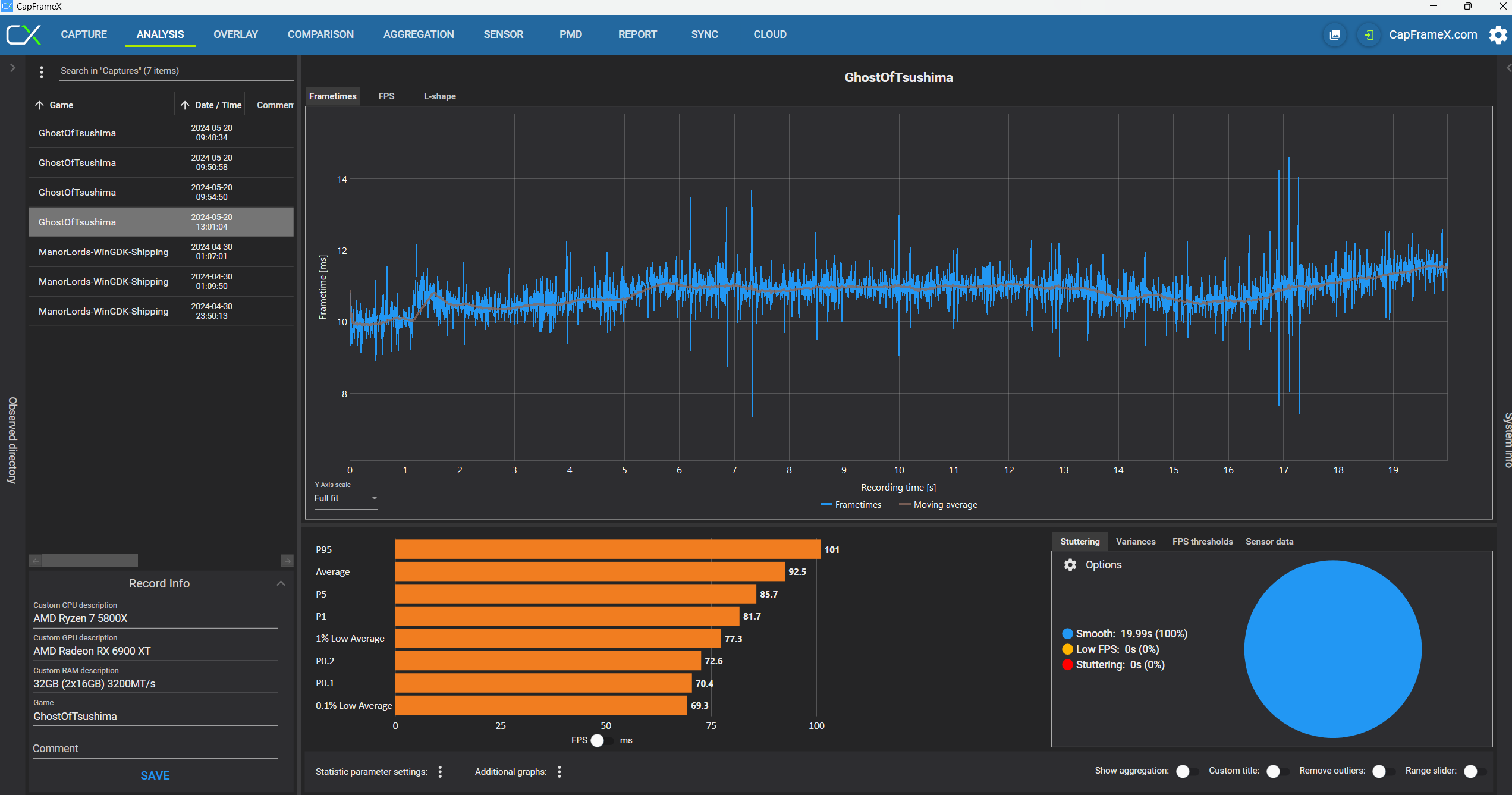The image size is (1512, 795).
Task: Select ManorLords capture from 01:09:50
Action: (161, 282)
